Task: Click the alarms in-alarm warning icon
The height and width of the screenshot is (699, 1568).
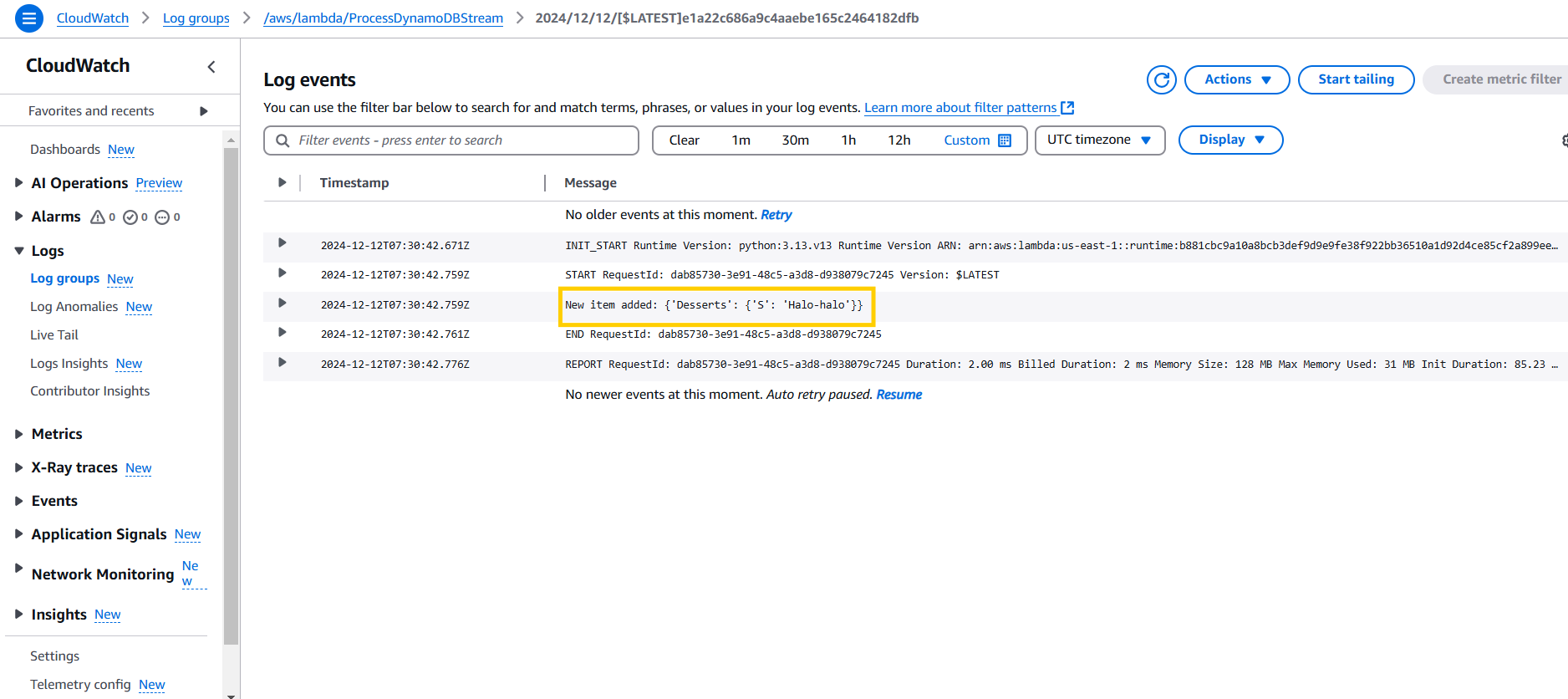Action: coord(98,217)
